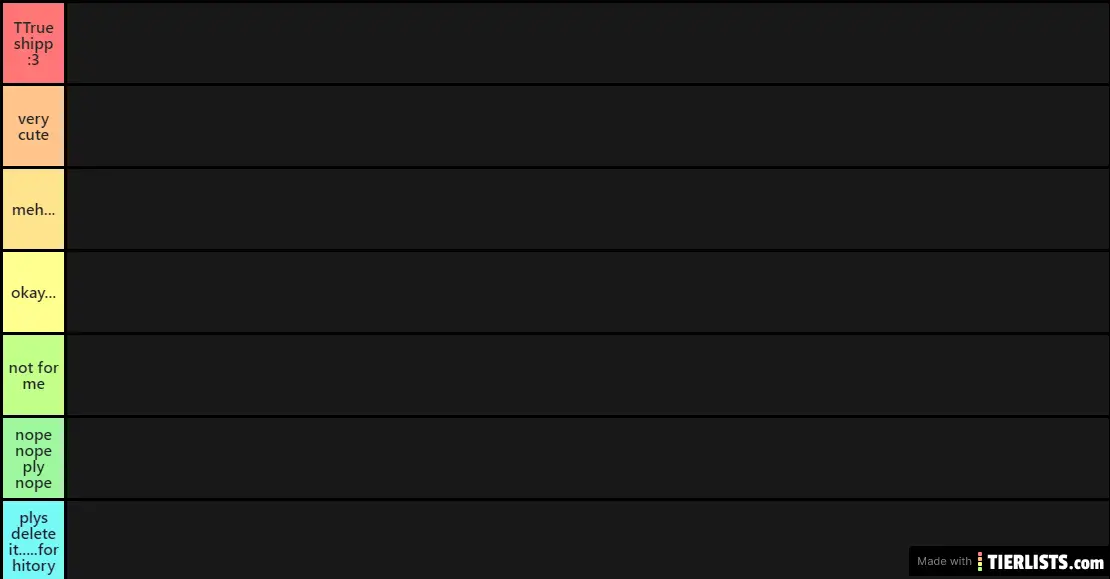Viewport: 1110px width, 579px height.
Task: Click the cyan 'plys delete it' tier label
Action: tap(33, 540)
